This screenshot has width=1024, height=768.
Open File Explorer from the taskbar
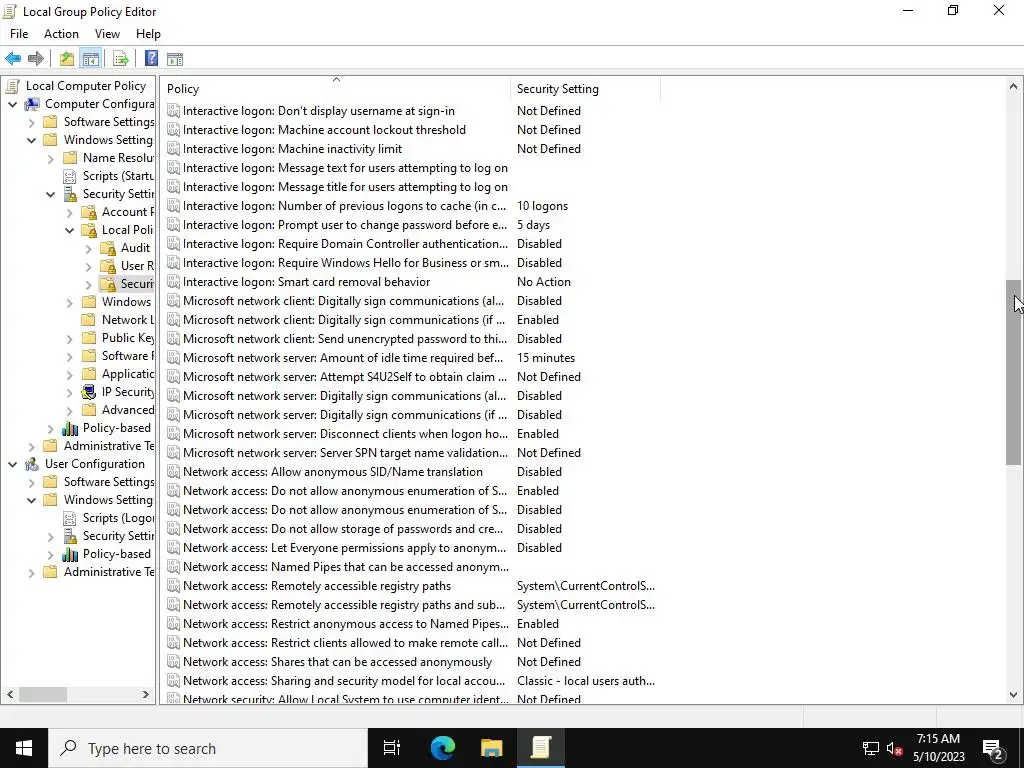[x=491, y=748]
